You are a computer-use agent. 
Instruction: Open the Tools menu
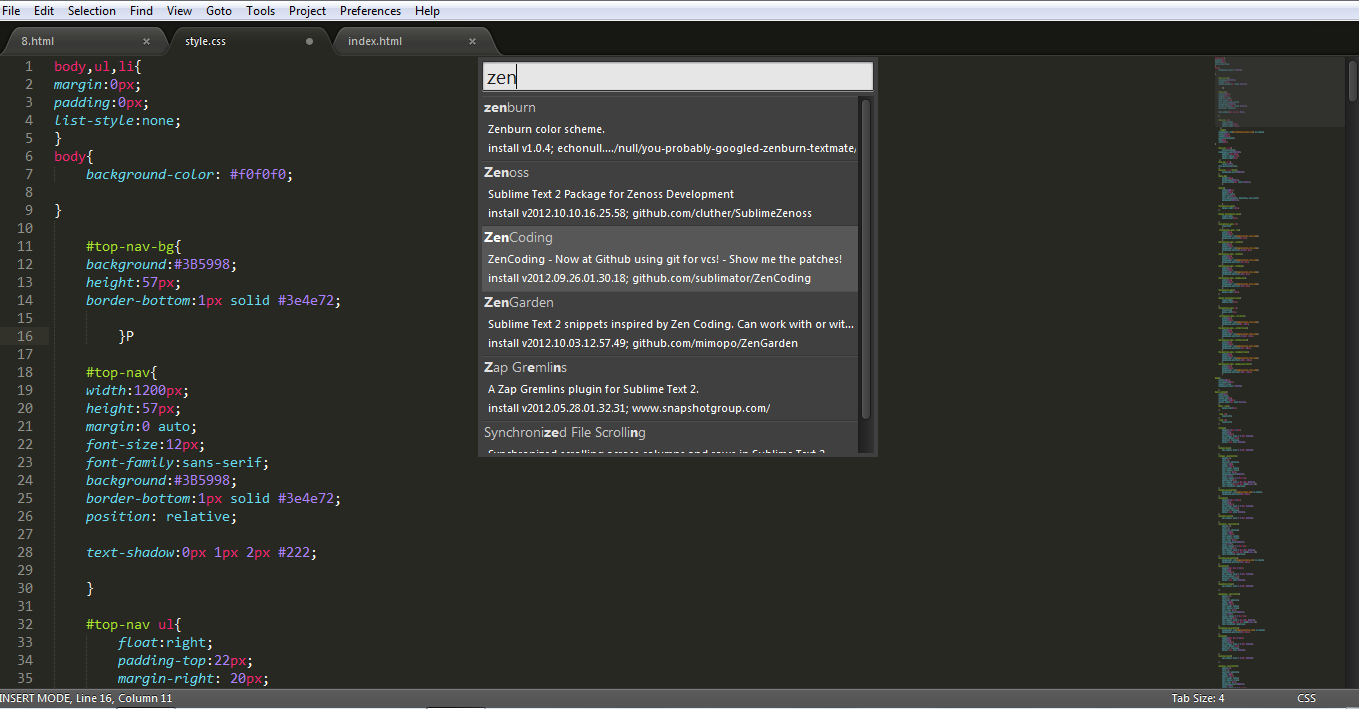(260, 11)
